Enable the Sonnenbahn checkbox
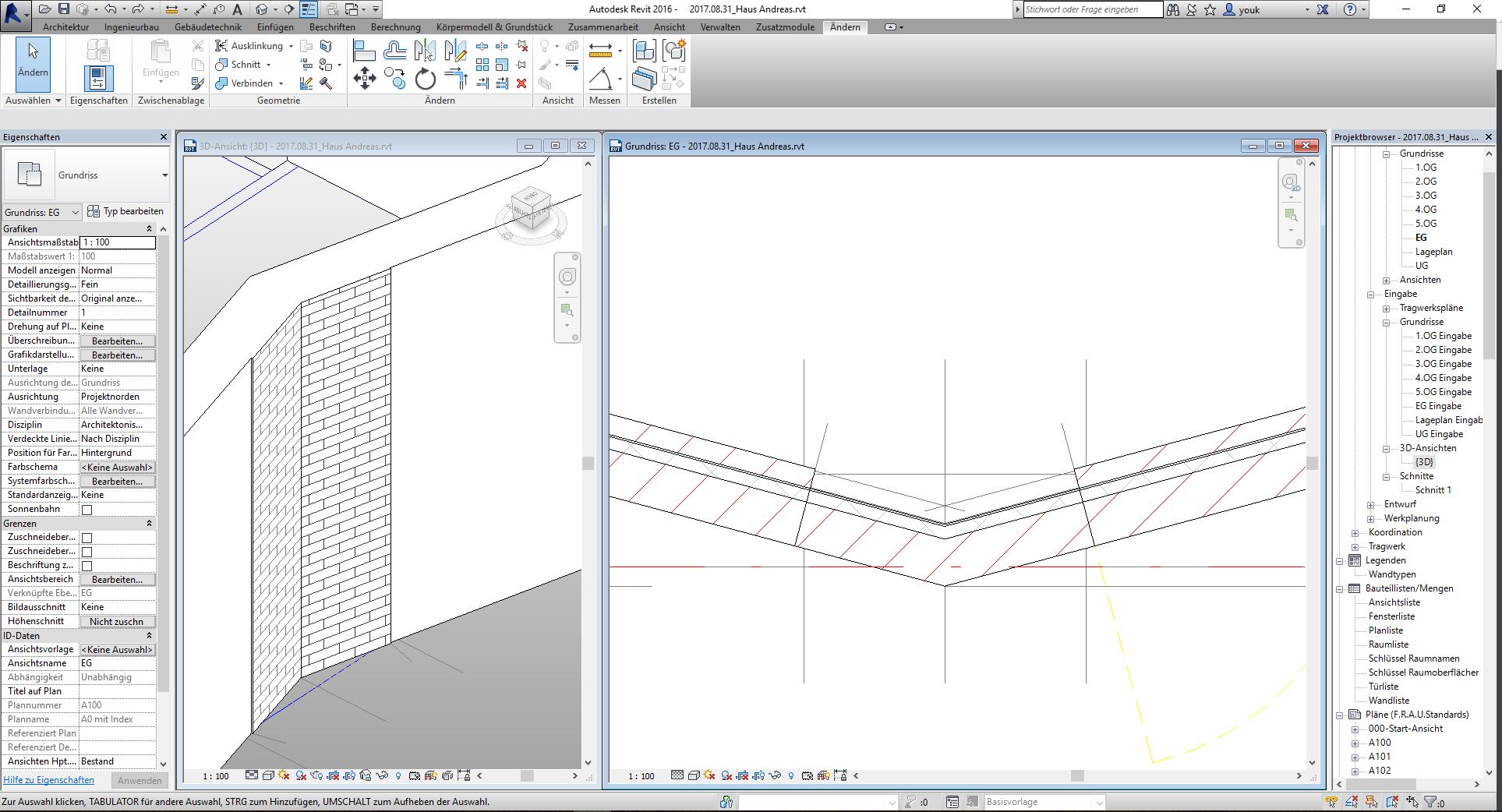1502x812 pixels. (x=87, y=510)
